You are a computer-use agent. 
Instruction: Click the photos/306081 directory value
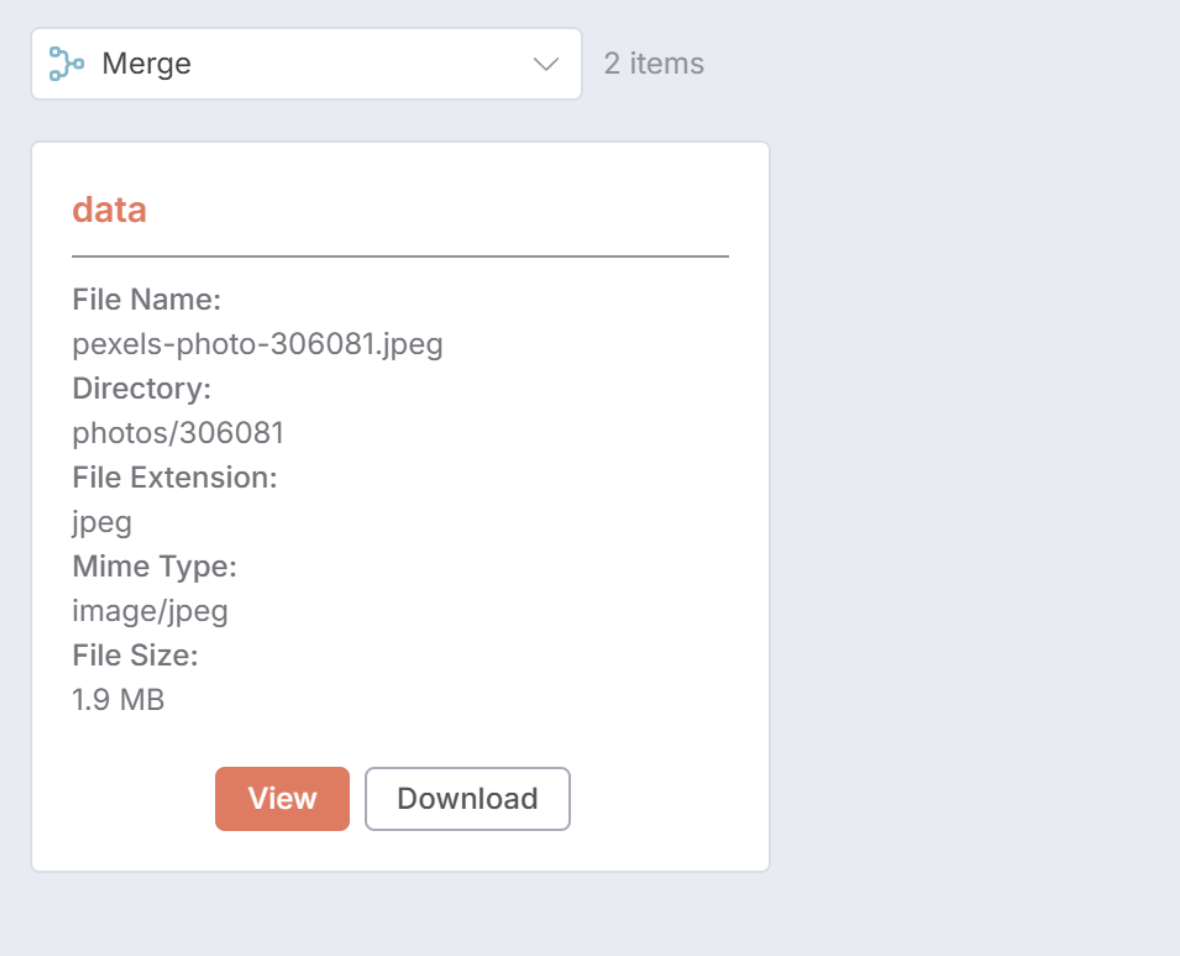[178, 433]
